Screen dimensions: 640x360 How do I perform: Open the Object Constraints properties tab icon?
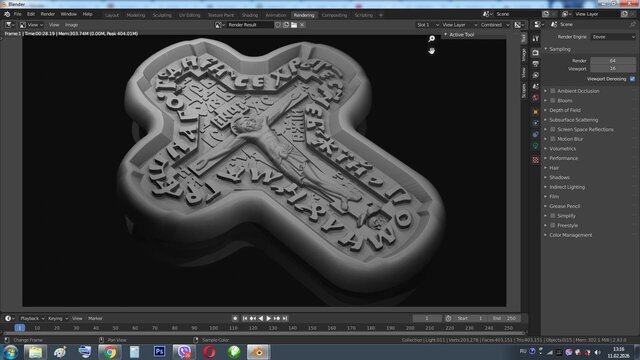point(536,134)
